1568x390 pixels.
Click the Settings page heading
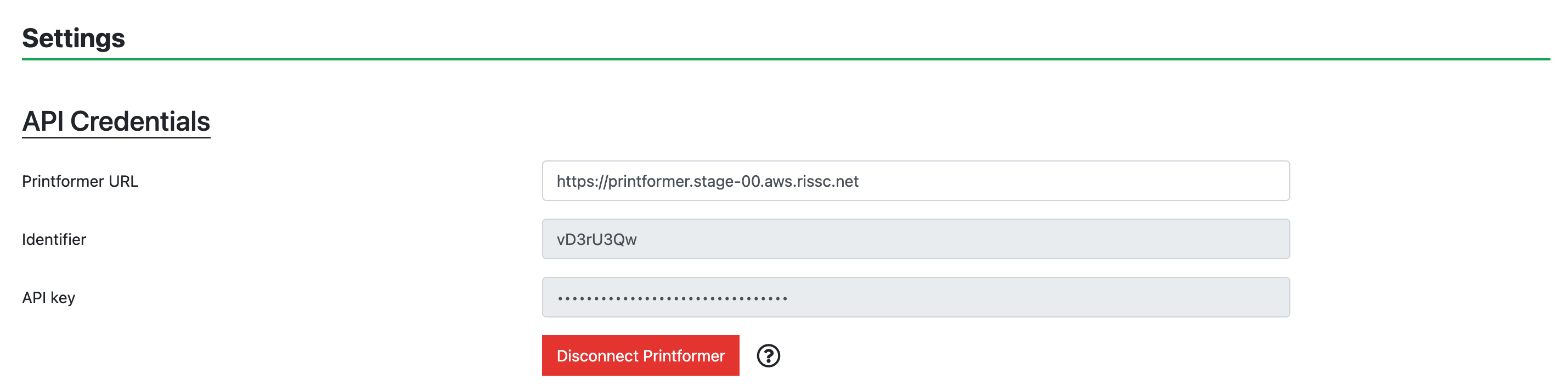[74, 38]
